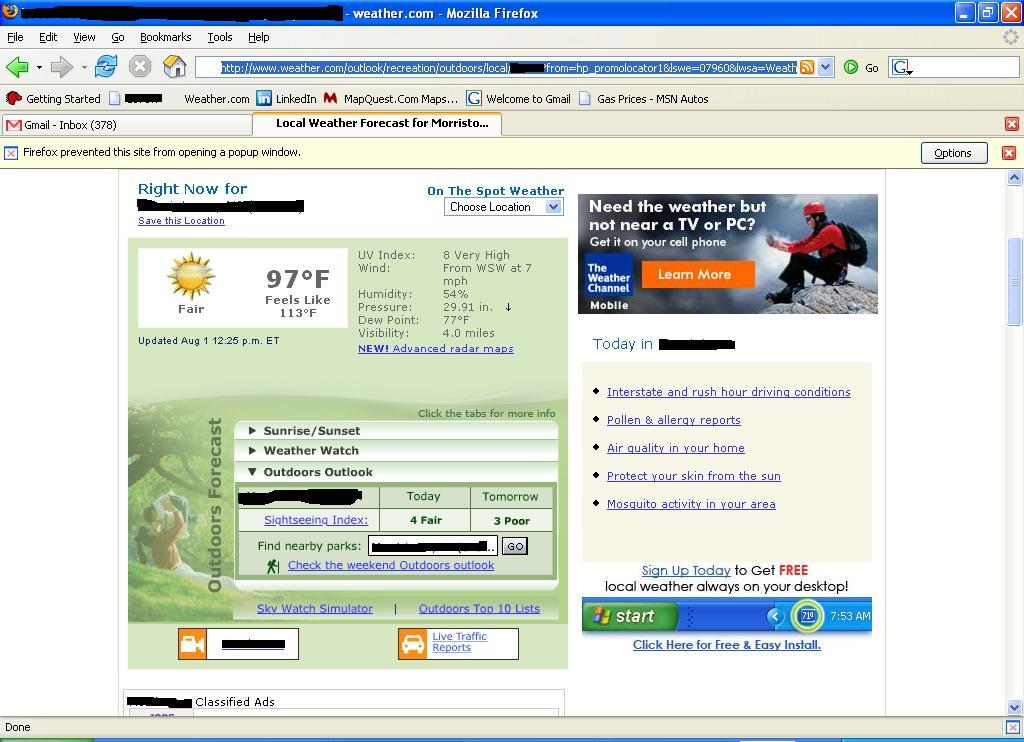Open the Save this Location link
This screenshot has width=1024, height=742.
click(x=181, y=221)
